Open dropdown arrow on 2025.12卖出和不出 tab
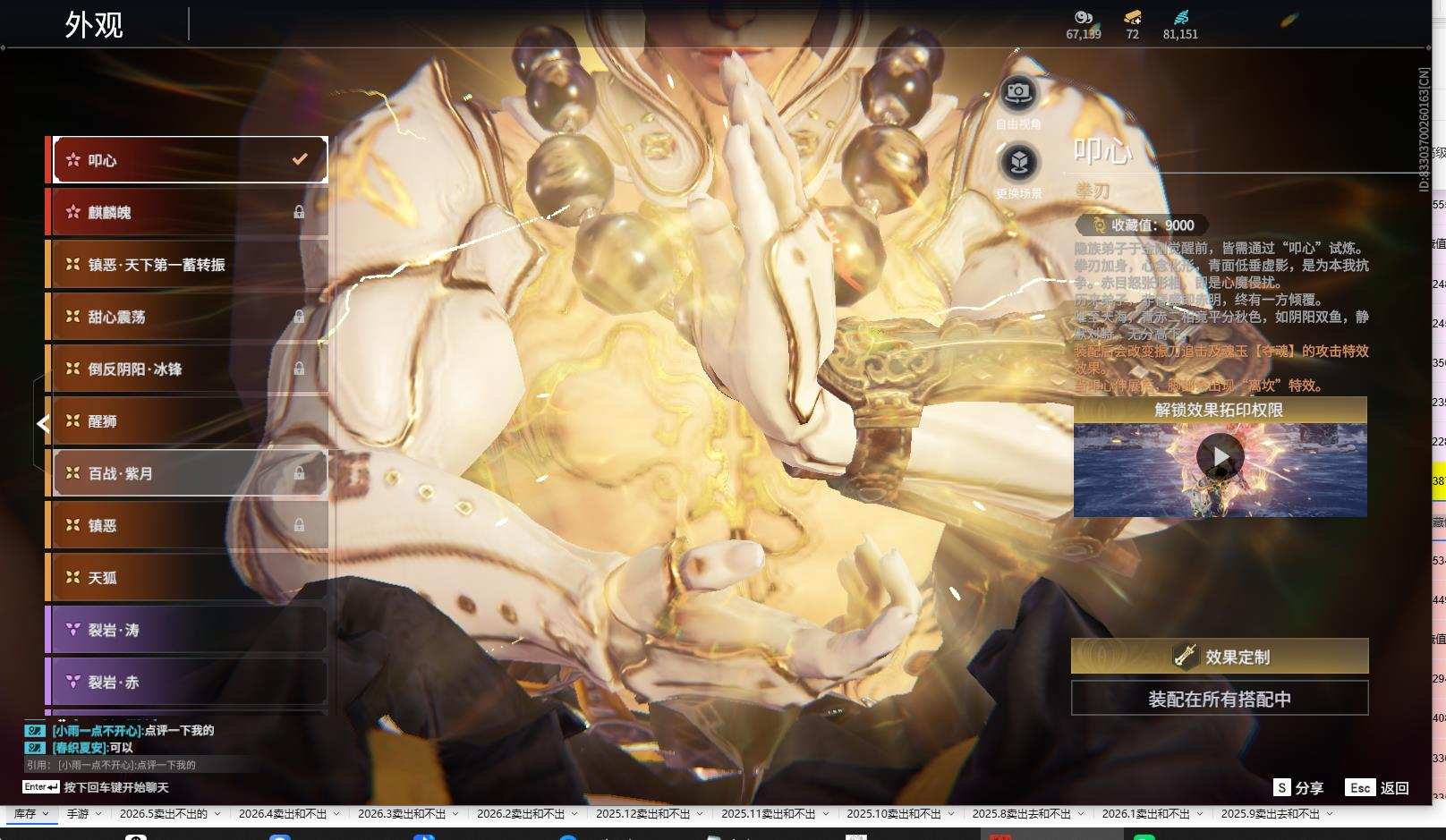Image resolution: width=1446 pixels, height=840 pixels. pos(701,814)
